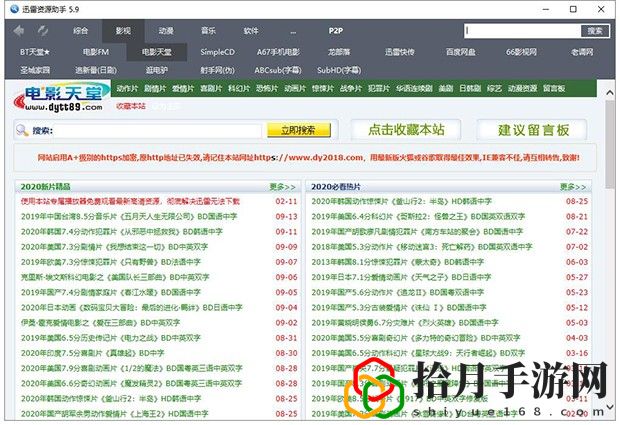The image size is (620, 425).
Task: Click the red 收藏本站 link
Action: point(130,106)
